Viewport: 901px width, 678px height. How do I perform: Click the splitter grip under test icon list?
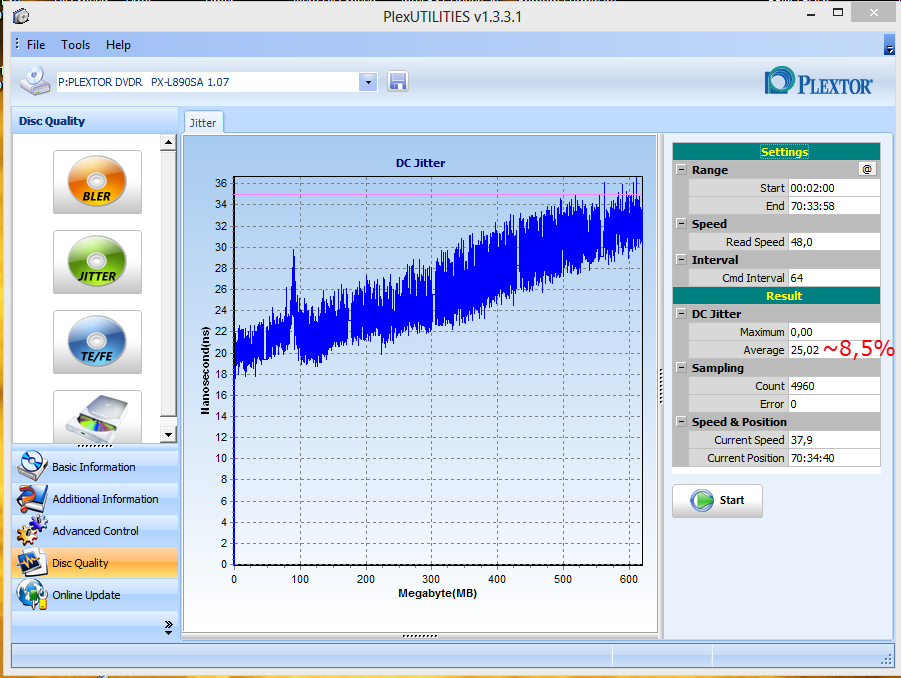click(x=95, y=446)
